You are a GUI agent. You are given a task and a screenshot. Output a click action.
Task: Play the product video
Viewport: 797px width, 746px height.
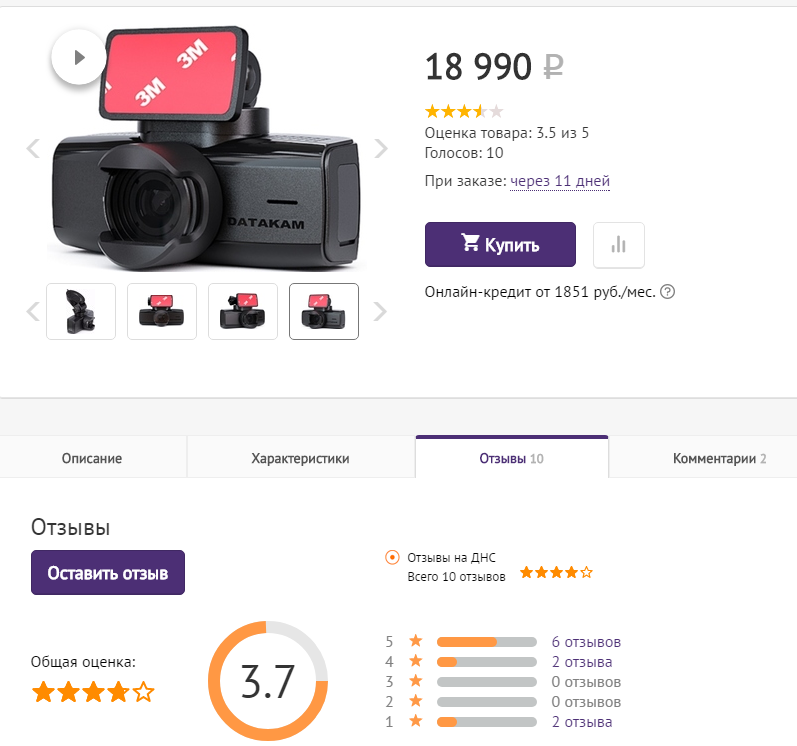(78, 57)
